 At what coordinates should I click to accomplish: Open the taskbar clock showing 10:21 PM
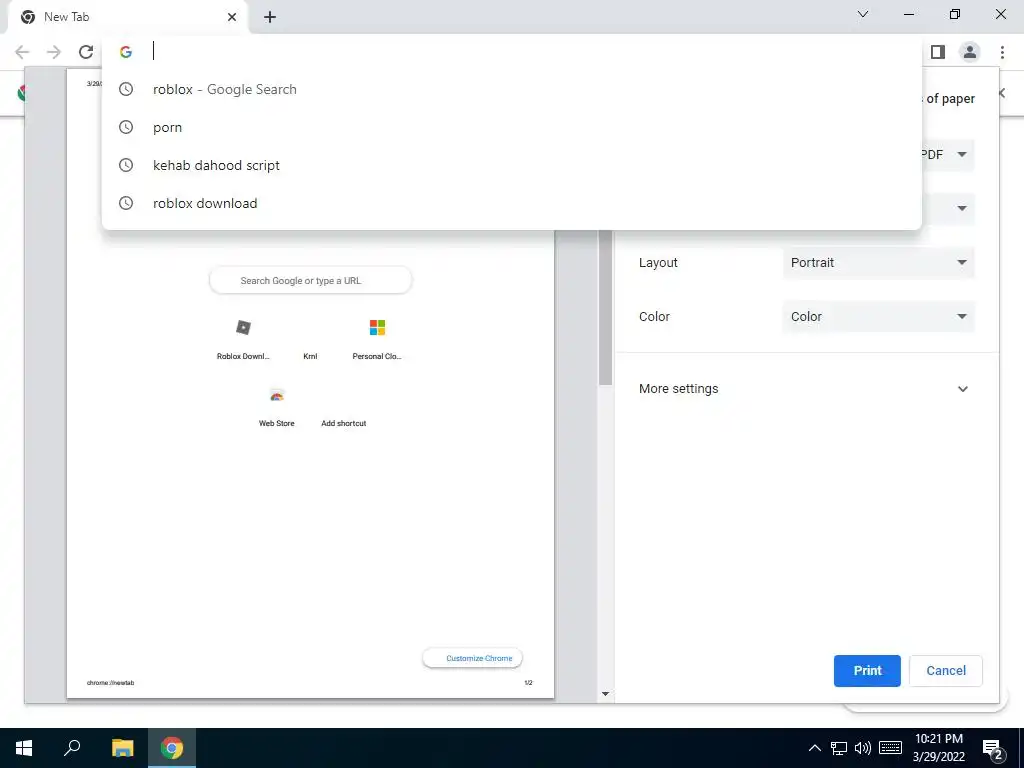click(x=938, y=748)
